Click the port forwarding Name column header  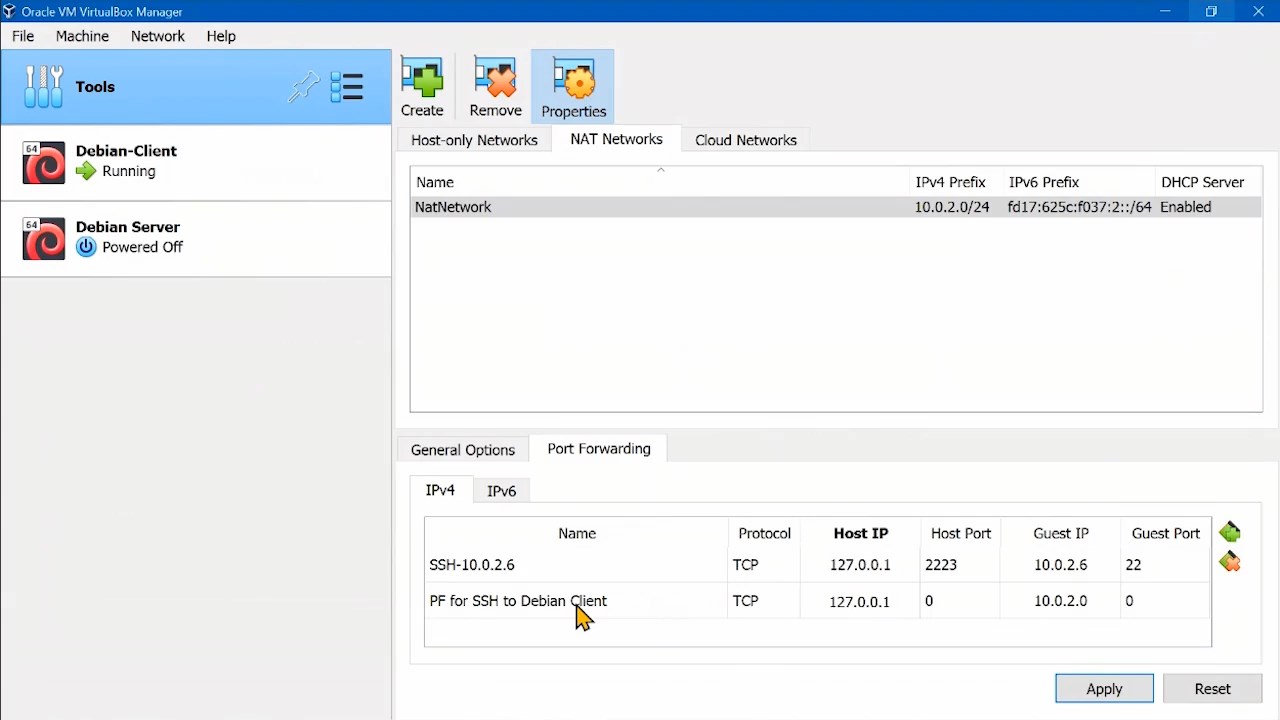pos(577,533)
